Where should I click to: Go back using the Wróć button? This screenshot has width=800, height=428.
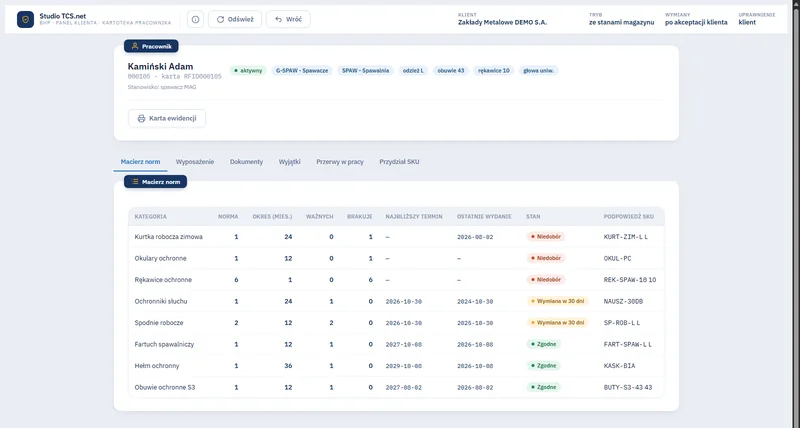pyautogui.click(x=288, y=19)
